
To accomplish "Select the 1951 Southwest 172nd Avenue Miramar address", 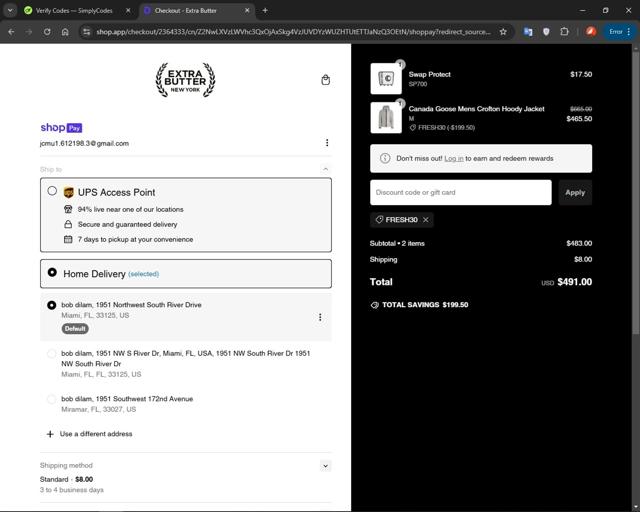I will coord(51,399).
